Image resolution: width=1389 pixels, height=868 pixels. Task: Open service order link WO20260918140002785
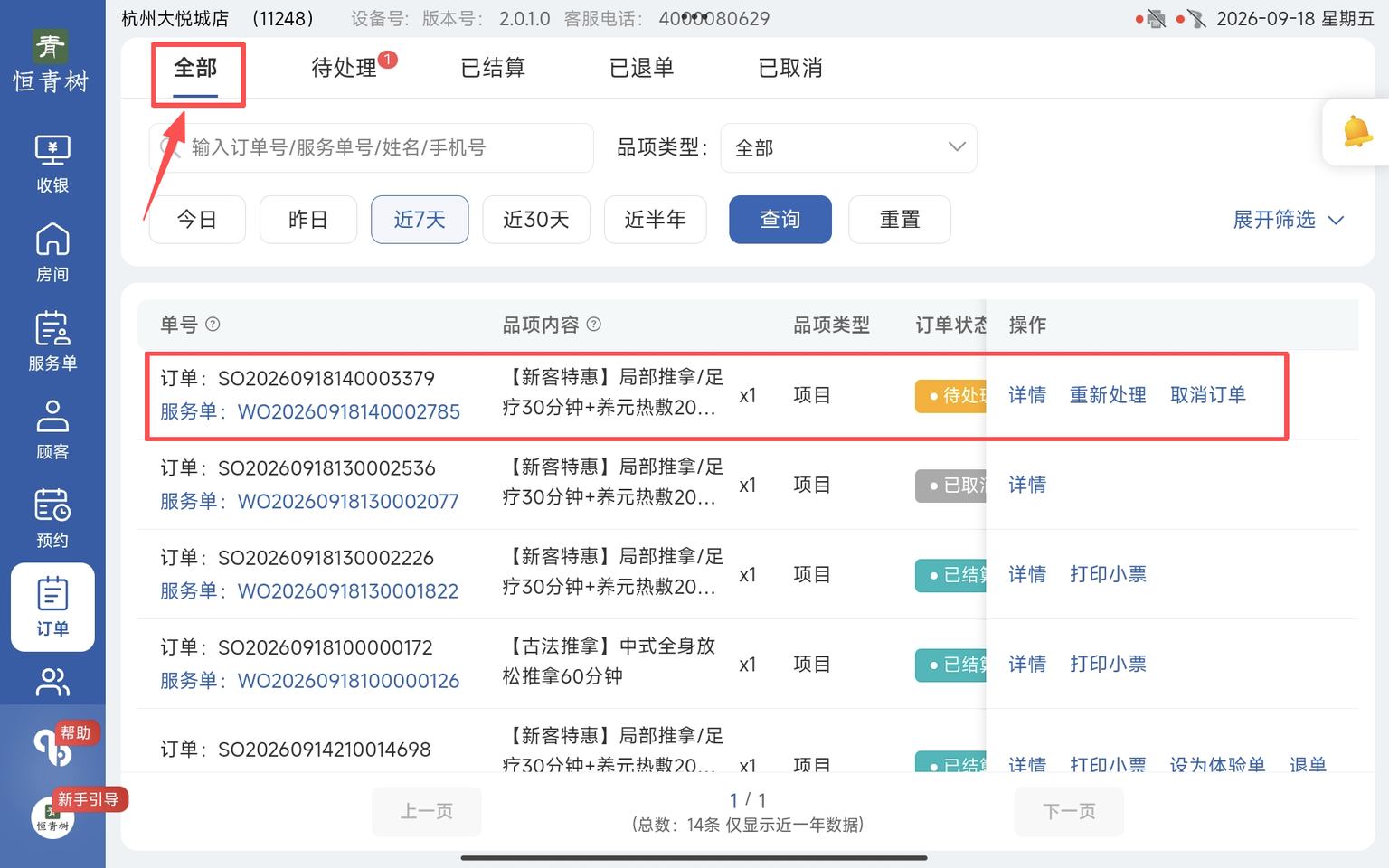tap(349, 411)
